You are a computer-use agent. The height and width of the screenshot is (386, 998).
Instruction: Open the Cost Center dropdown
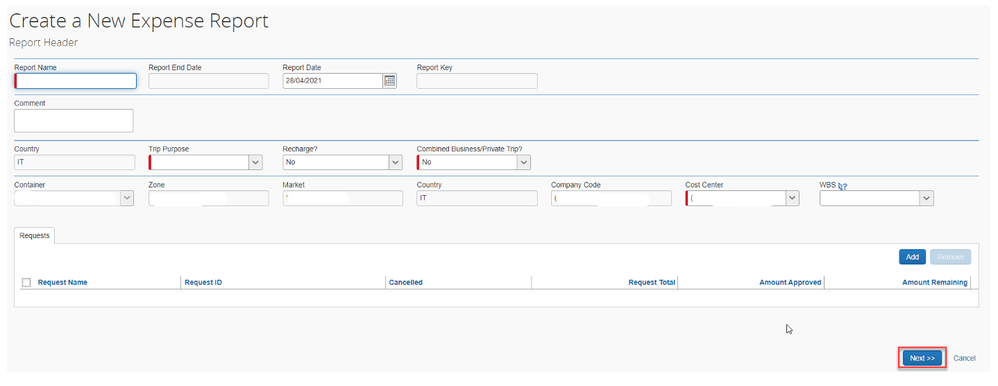[x=792, y=199]
